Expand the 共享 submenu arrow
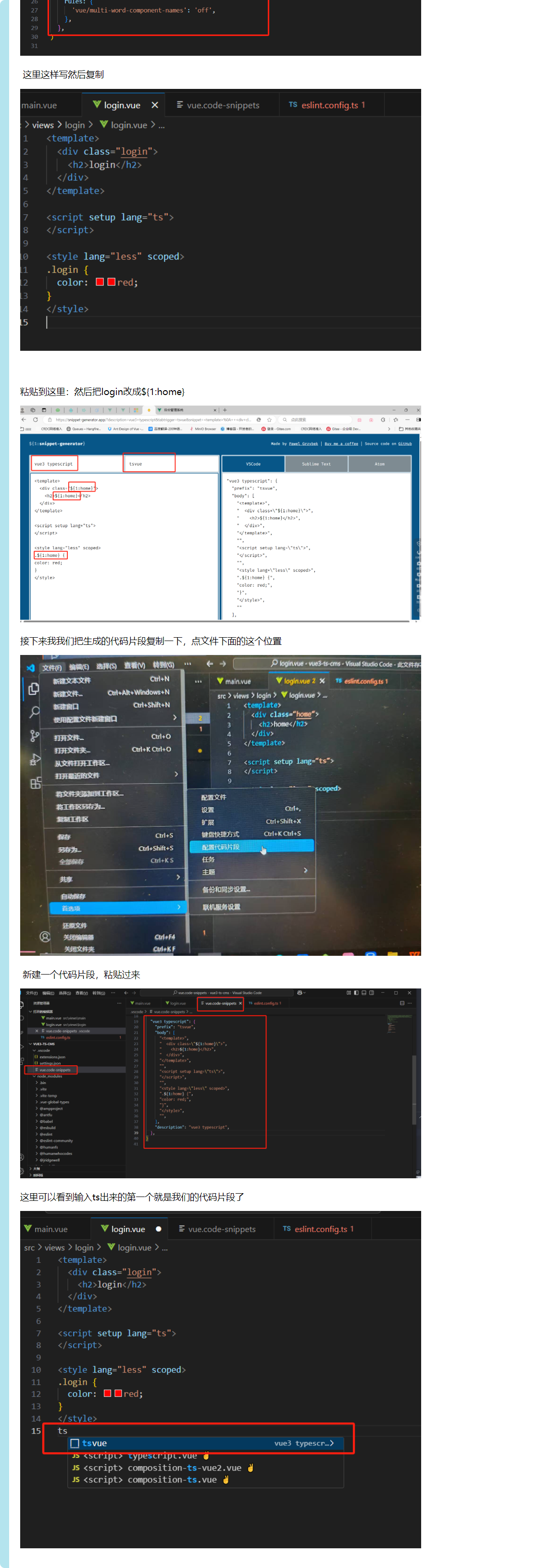Image resolution: width=550 pixels, height=1568 pixels. [178, 877]
